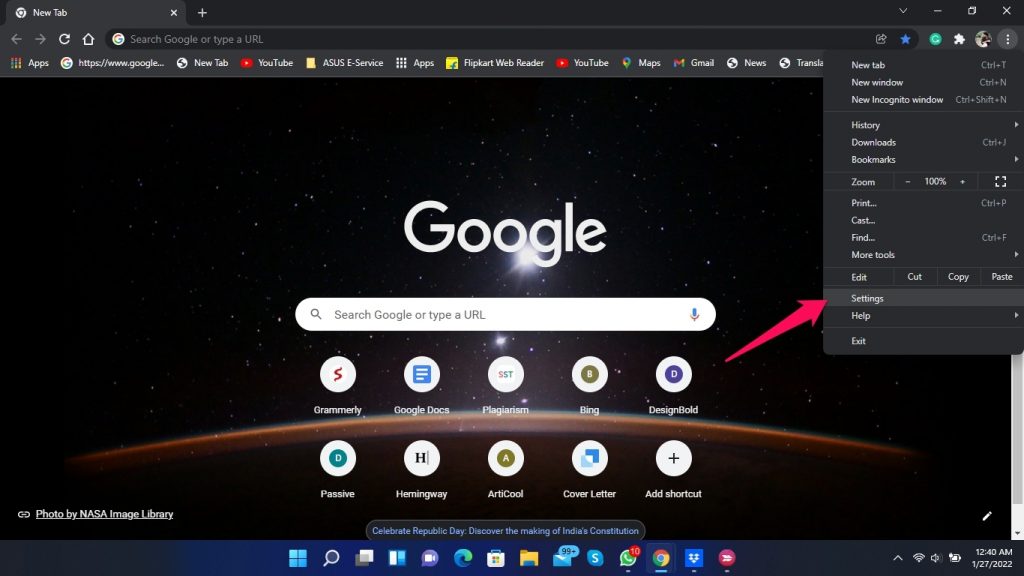The width and height of the screenshot is (1024, 576).
Task: Select Cast… in the menu
Action: click(x=923, y=220)
